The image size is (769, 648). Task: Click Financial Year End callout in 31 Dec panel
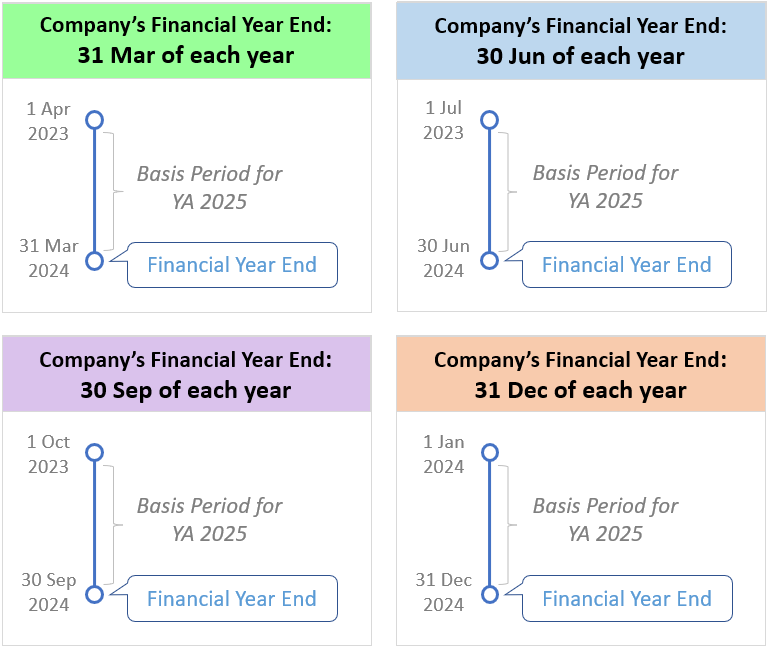pos(627,599)
